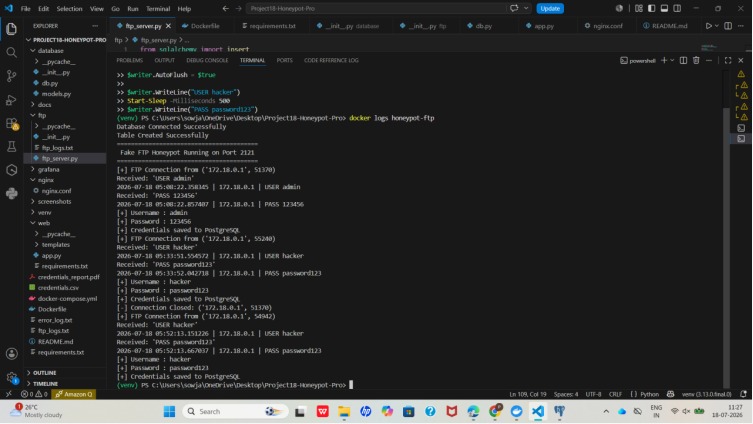Close the ftp_server.py editor tab
This screenshot has width=753, height=424.
[x=169, y=26]
